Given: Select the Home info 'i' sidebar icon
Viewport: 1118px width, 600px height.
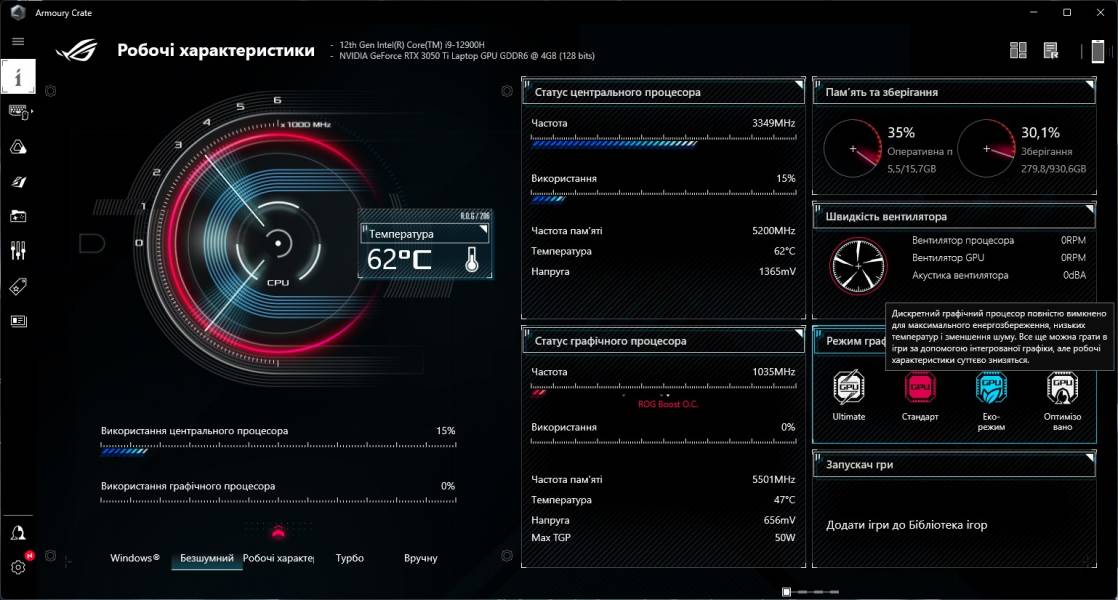Looking at the screenshot, I should [19, 77].
